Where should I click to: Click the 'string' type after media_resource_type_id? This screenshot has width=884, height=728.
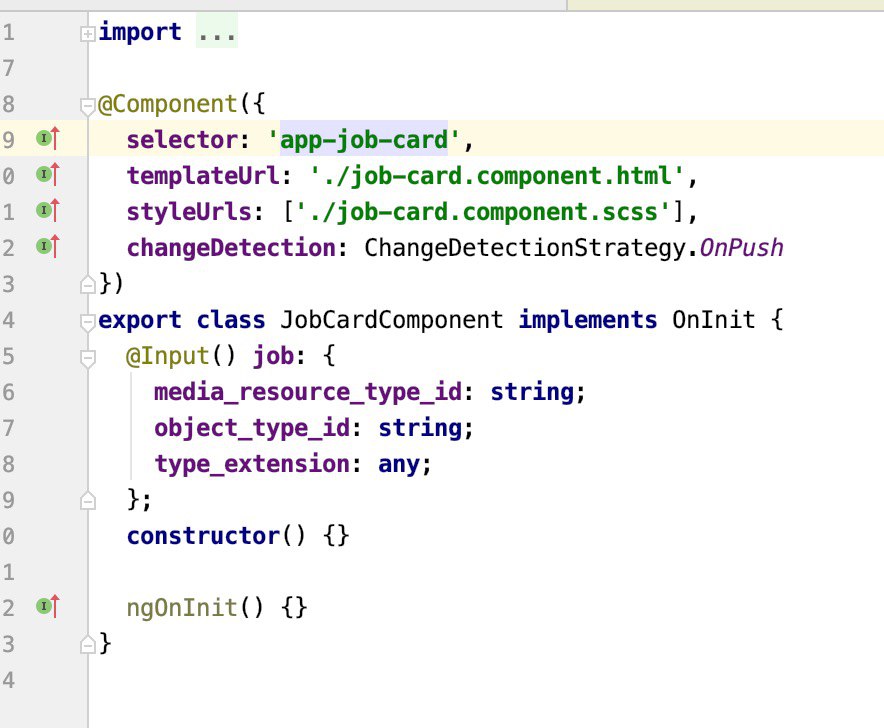[532, 392]
